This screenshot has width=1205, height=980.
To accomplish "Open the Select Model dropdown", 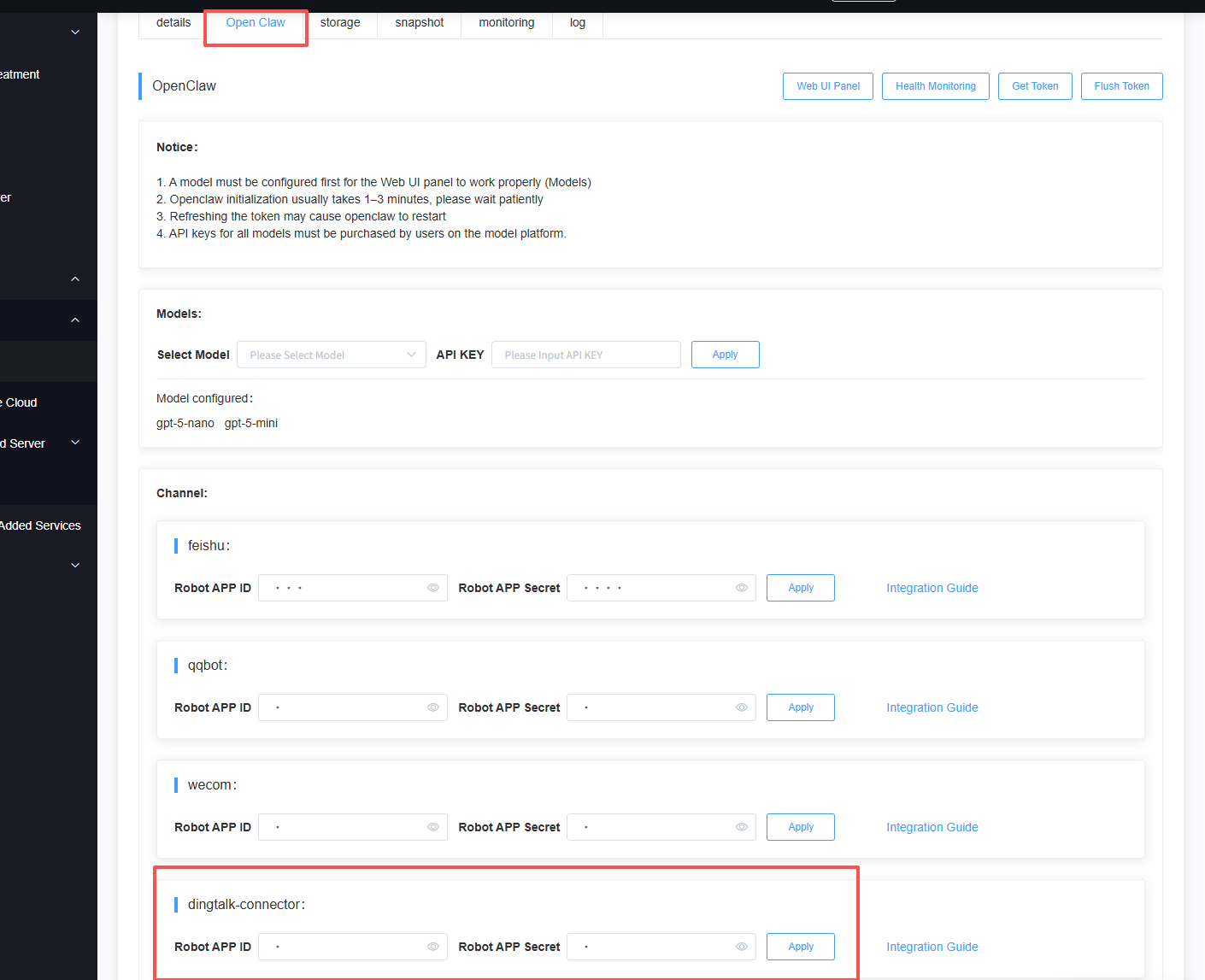I will (x=331, y=355).
